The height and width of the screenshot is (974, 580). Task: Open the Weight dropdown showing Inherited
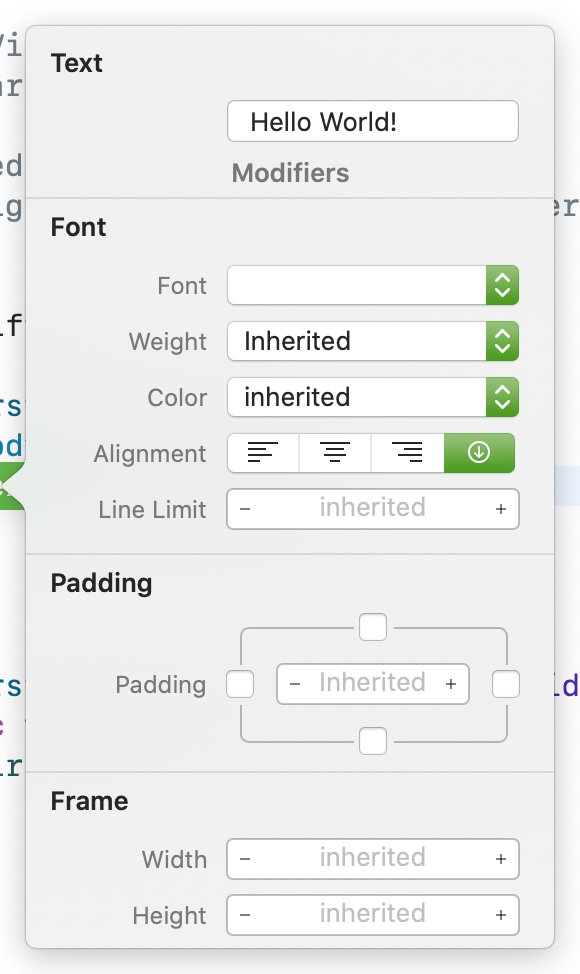[373, 341]
